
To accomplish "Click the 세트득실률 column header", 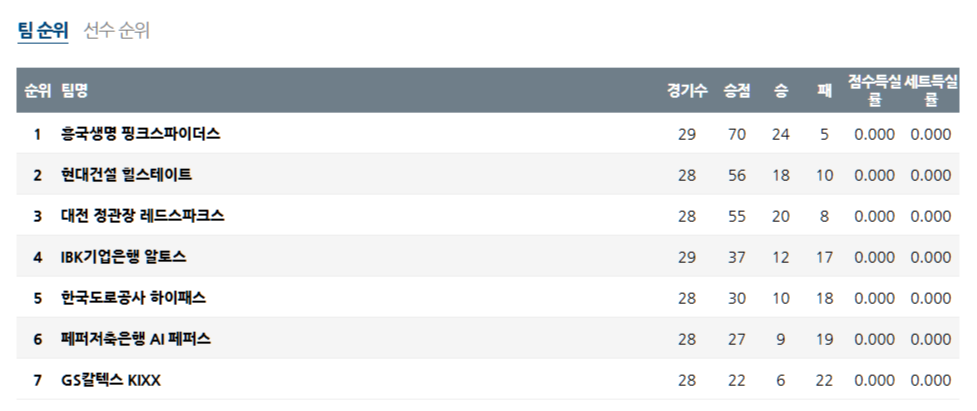I will click(x=931, y=91).
